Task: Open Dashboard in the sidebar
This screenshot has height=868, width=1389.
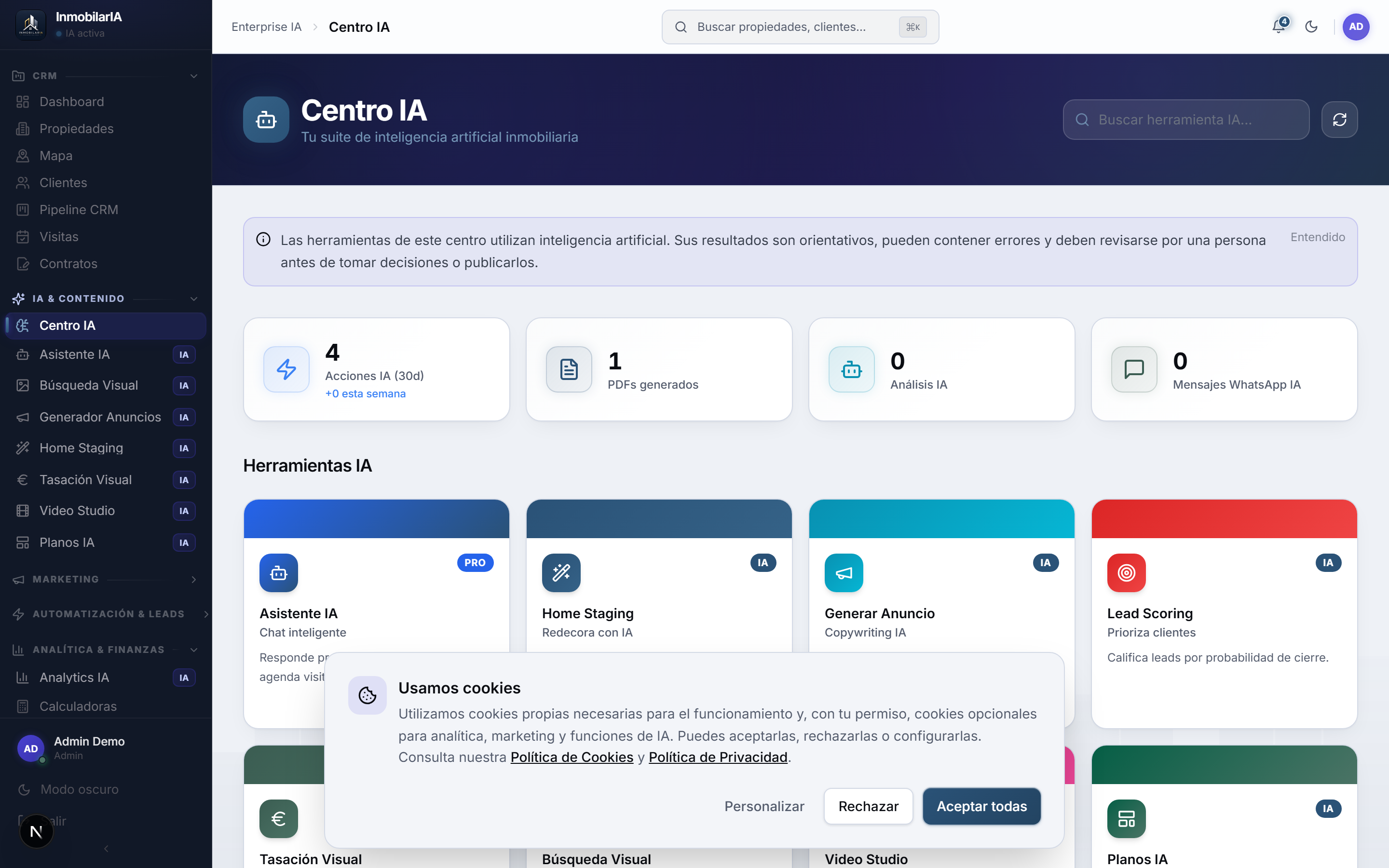Action: coord(106,102)
